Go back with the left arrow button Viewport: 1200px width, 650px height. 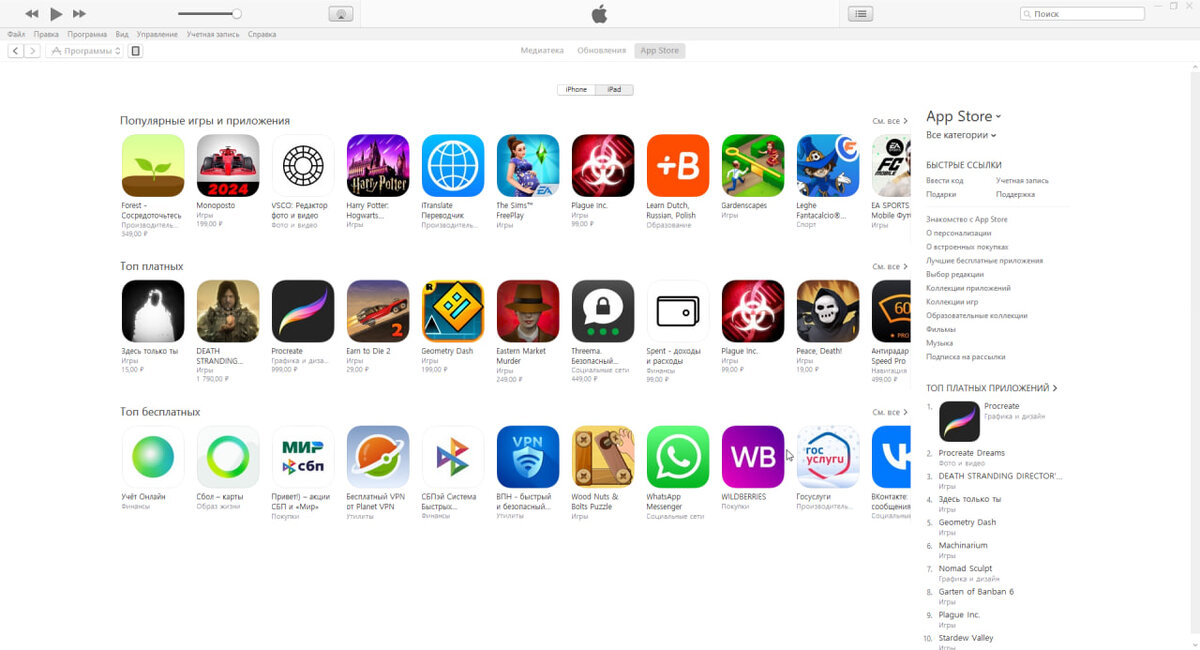[16, 51]
